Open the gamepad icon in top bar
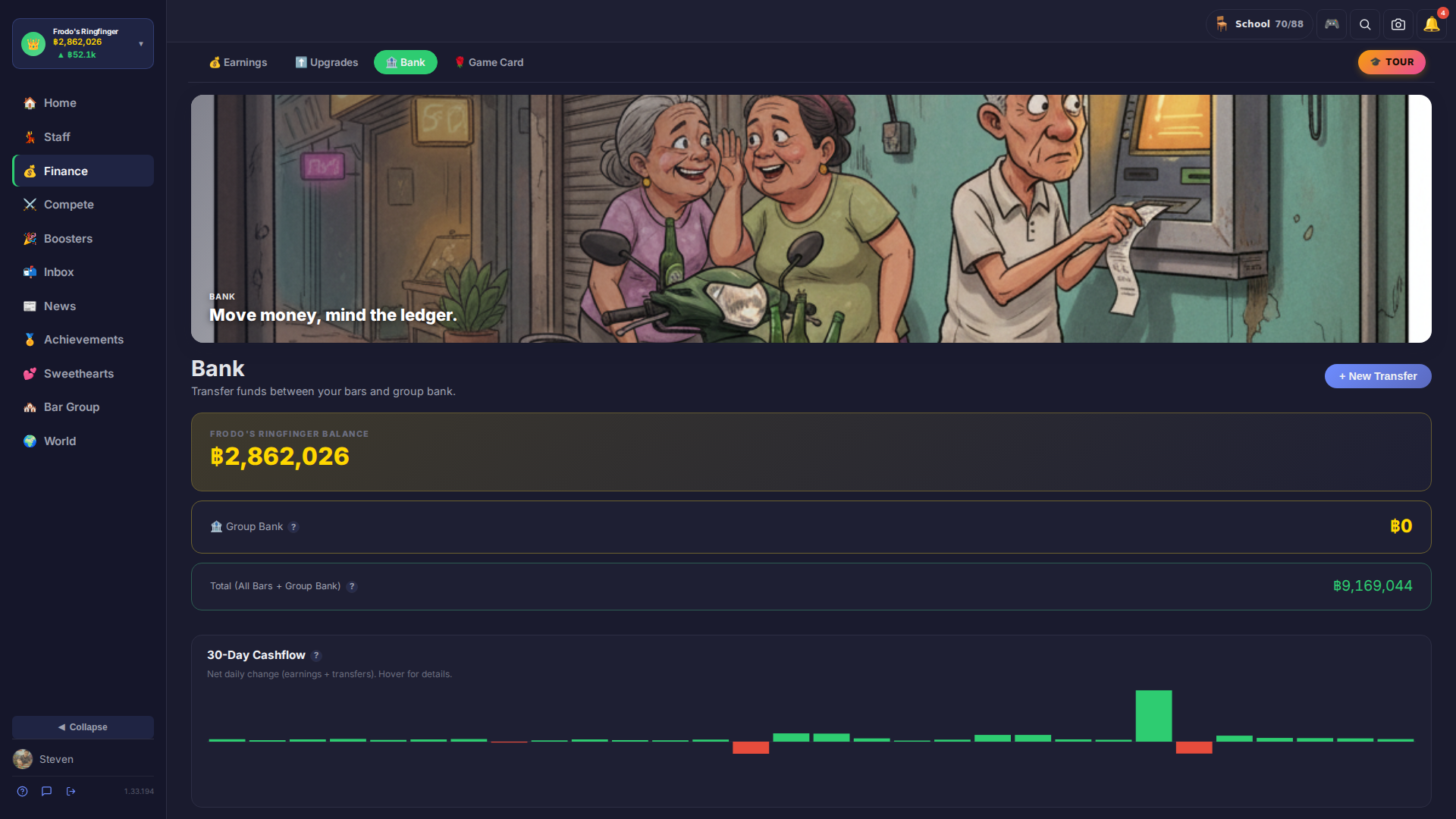The image size is (1456, 819). [1332, 24]
